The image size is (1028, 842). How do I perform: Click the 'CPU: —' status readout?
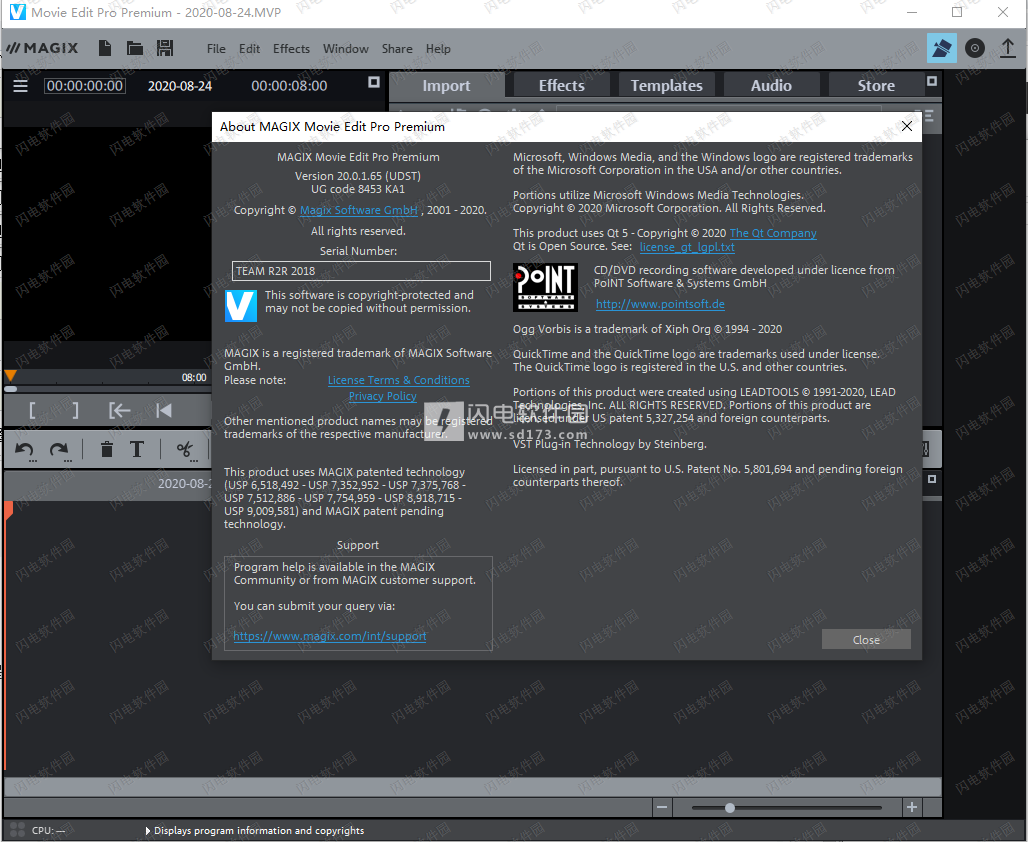(x=49, y=831)
